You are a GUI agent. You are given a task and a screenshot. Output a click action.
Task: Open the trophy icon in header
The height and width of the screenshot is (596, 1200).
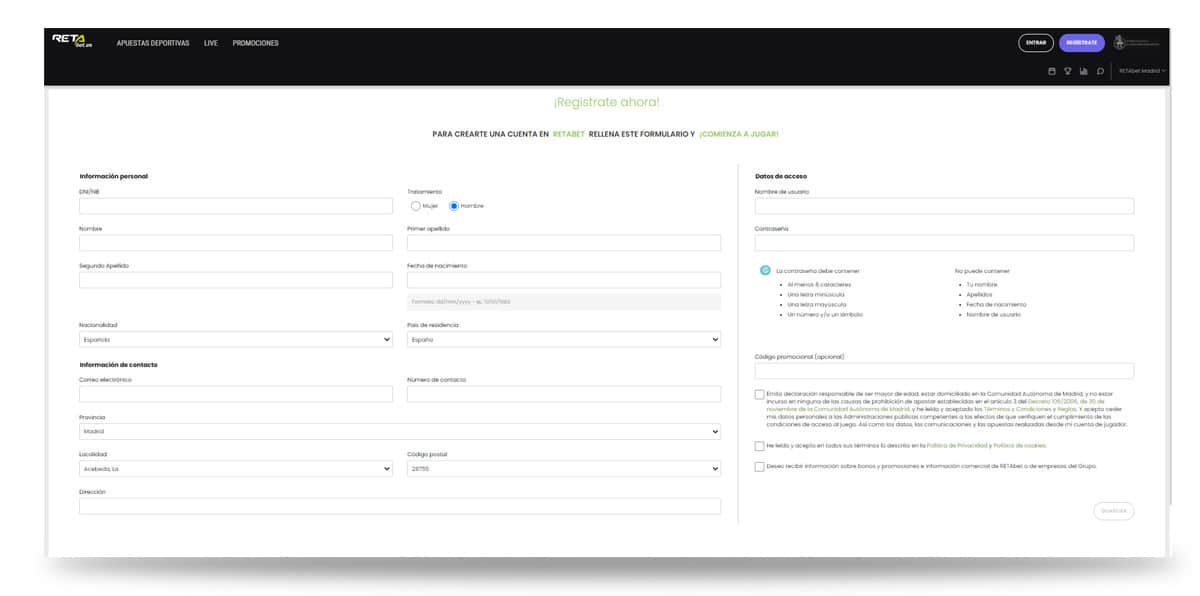point(1068,71)
